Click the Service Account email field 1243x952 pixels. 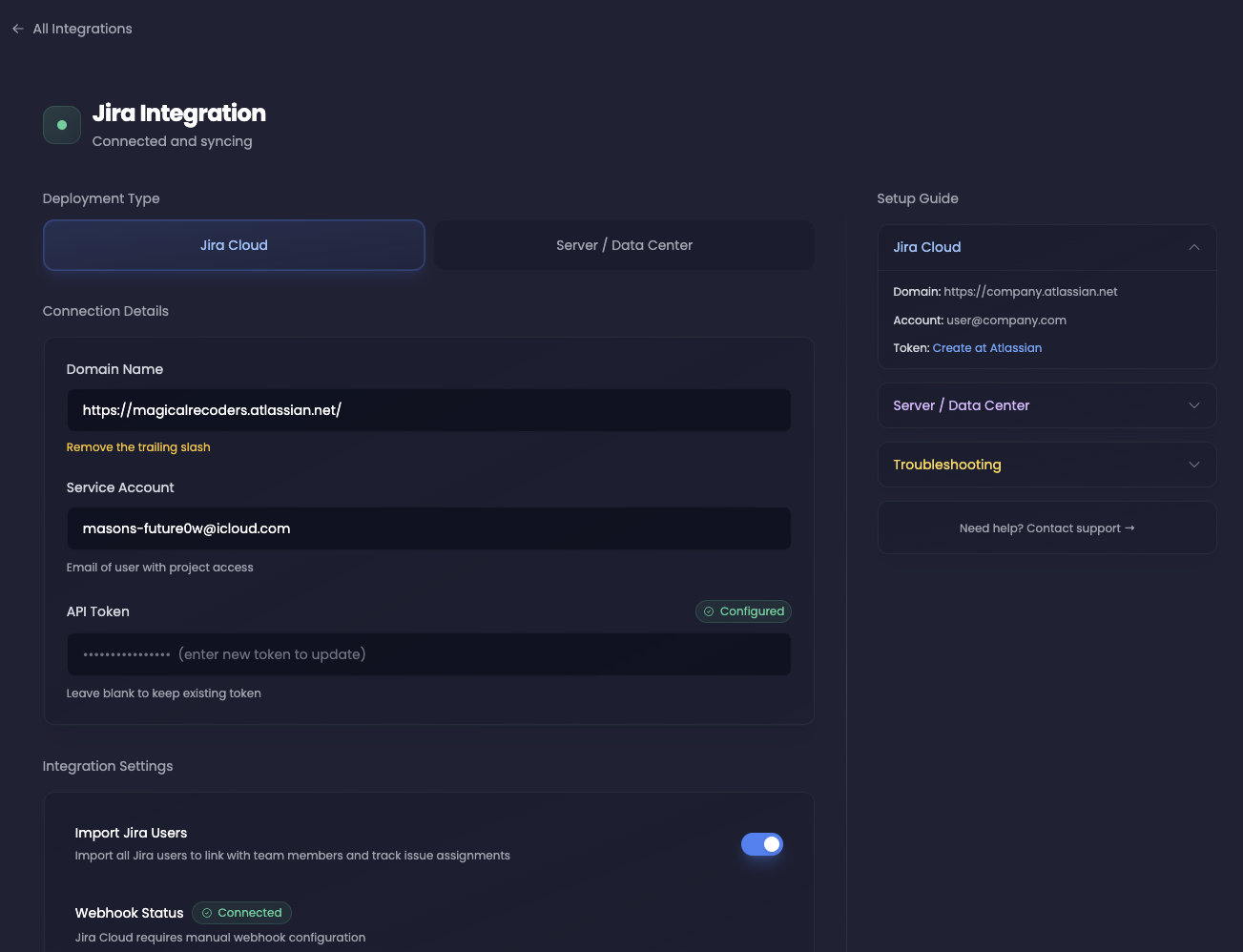click(x=428, y=528)
